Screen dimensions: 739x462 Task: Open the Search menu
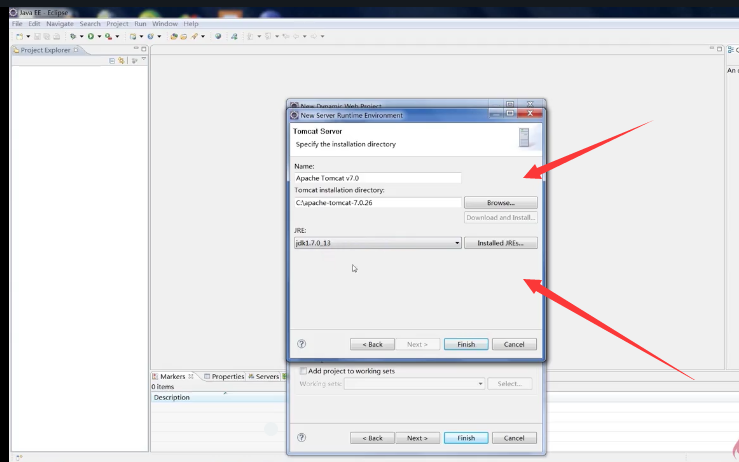tap(90, 24)
